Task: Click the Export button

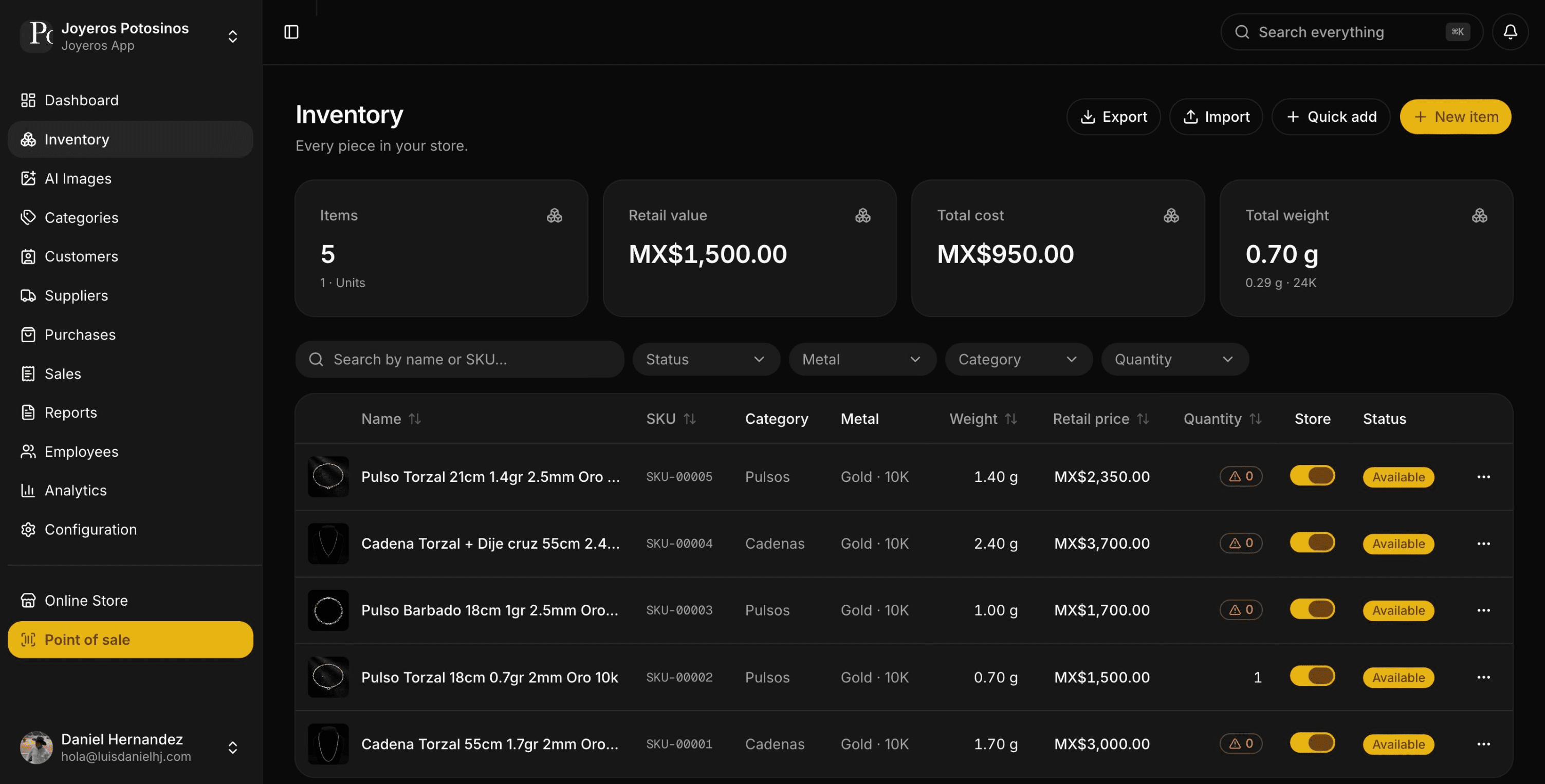Action: pos(1113,116)
